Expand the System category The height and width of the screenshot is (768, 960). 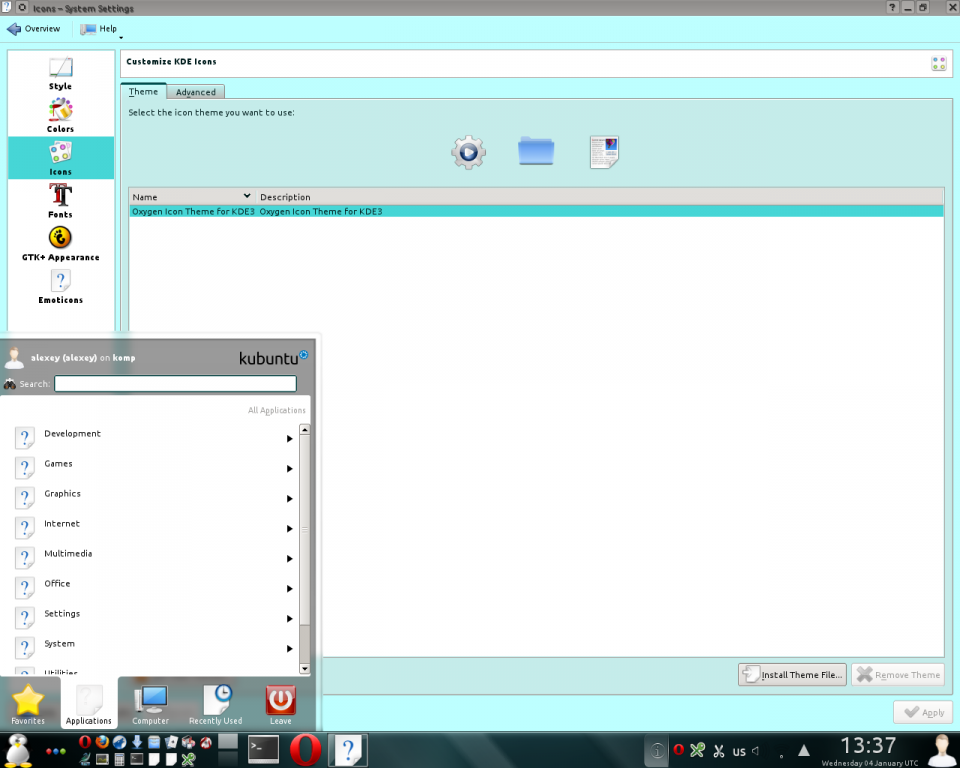click(x=153, y=648)
